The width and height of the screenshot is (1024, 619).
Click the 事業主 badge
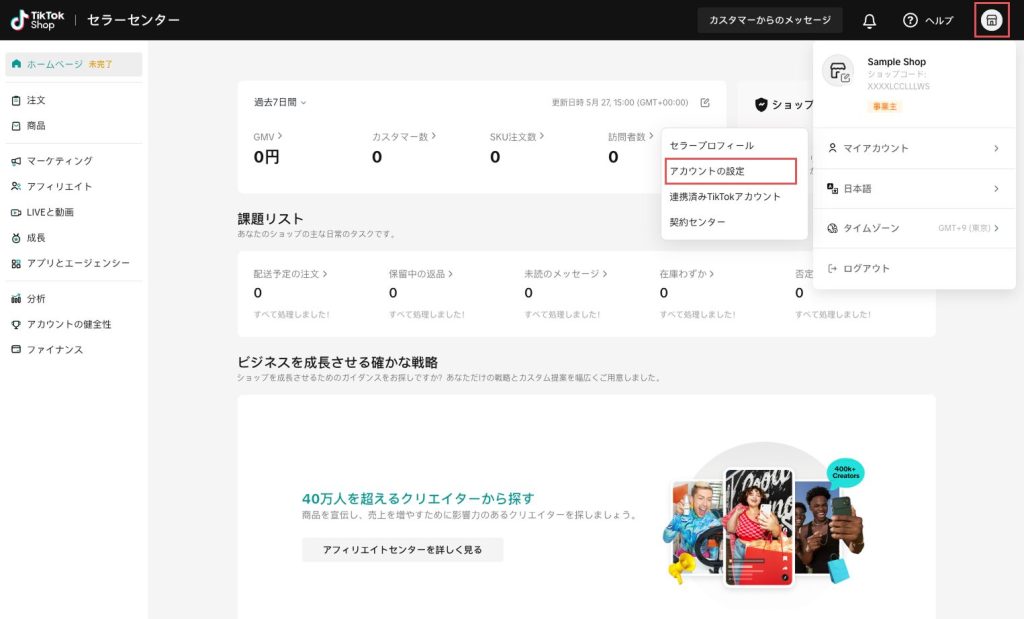[x=885, y=106]
